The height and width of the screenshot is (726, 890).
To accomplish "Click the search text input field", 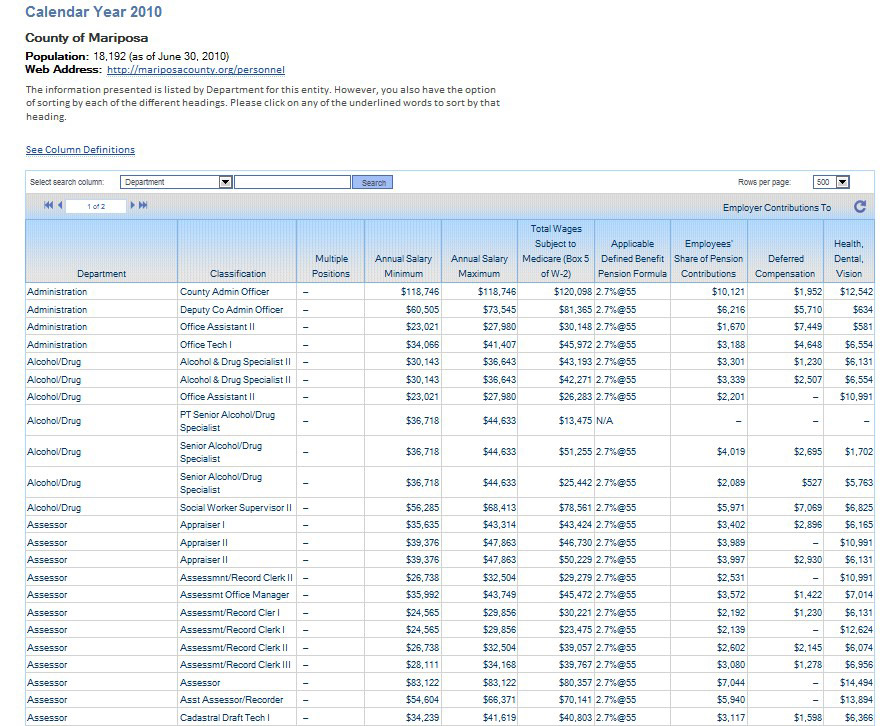I will (292, 182).
